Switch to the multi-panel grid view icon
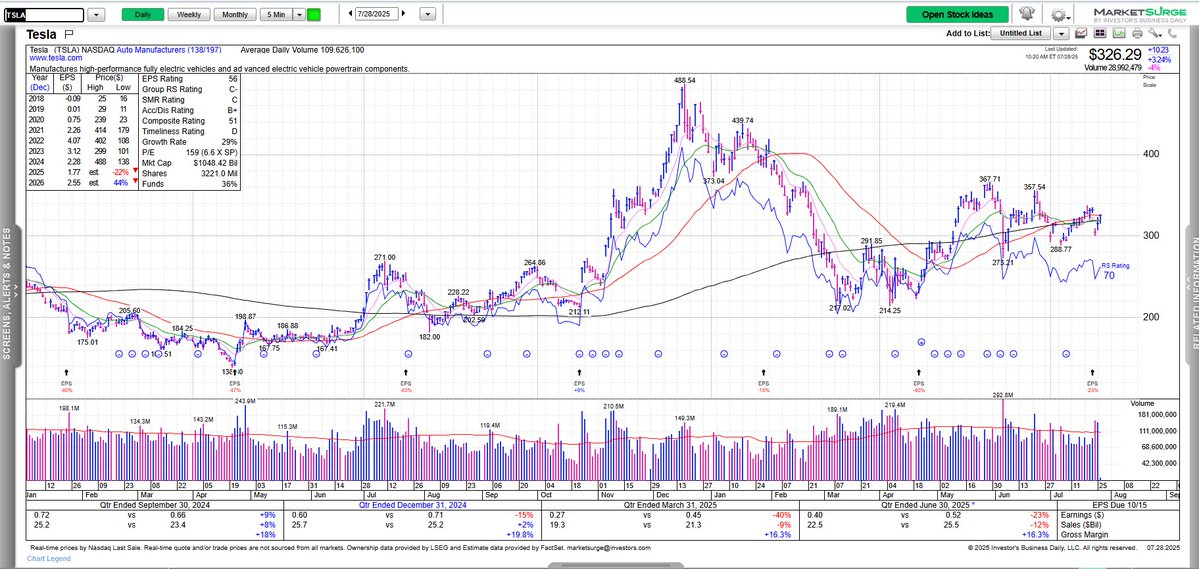Screen dimensions: 1199x569 click(x=1100, y=33)
